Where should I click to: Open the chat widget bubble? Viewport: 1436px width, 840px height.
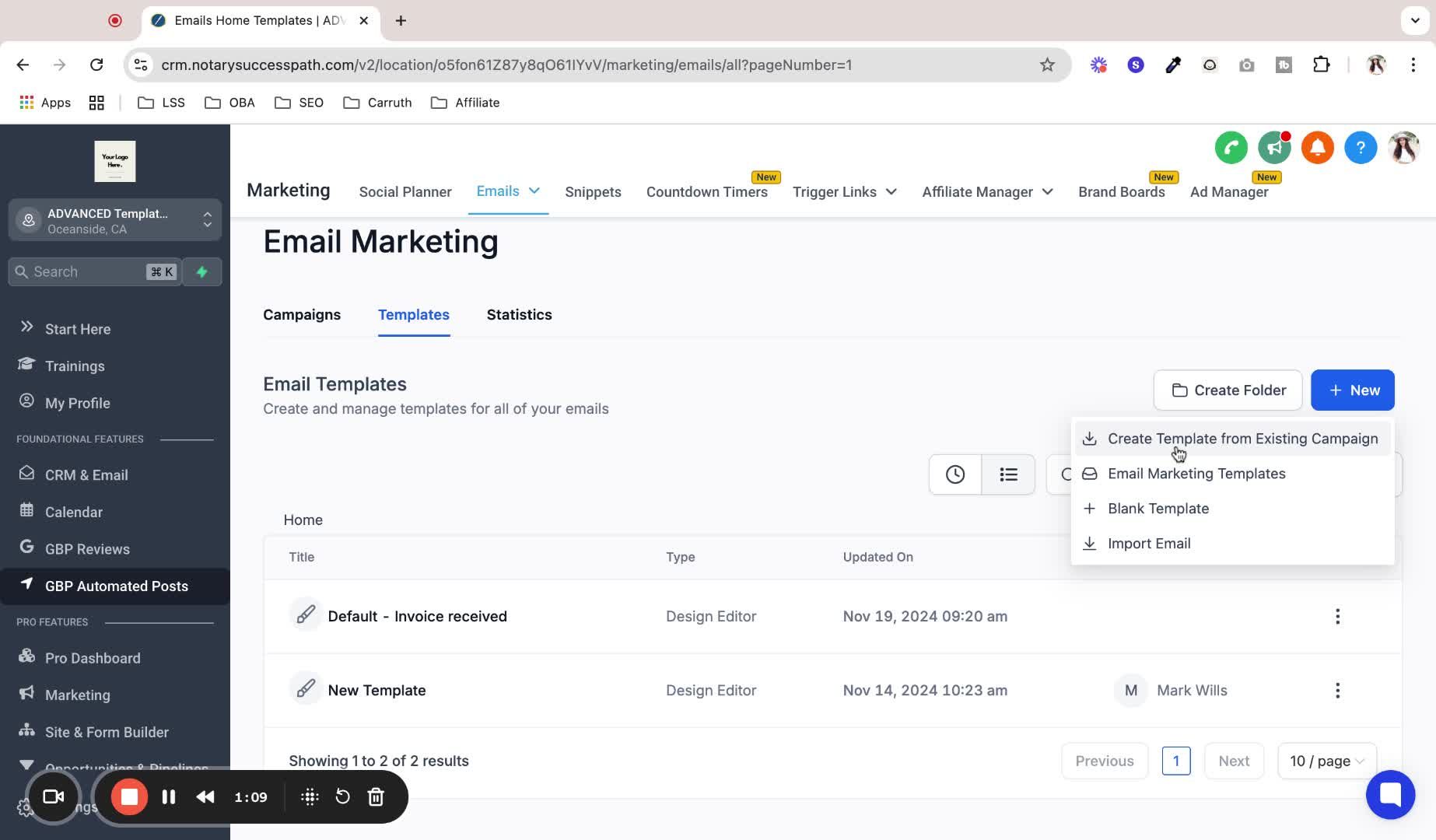pos(1390,794)
